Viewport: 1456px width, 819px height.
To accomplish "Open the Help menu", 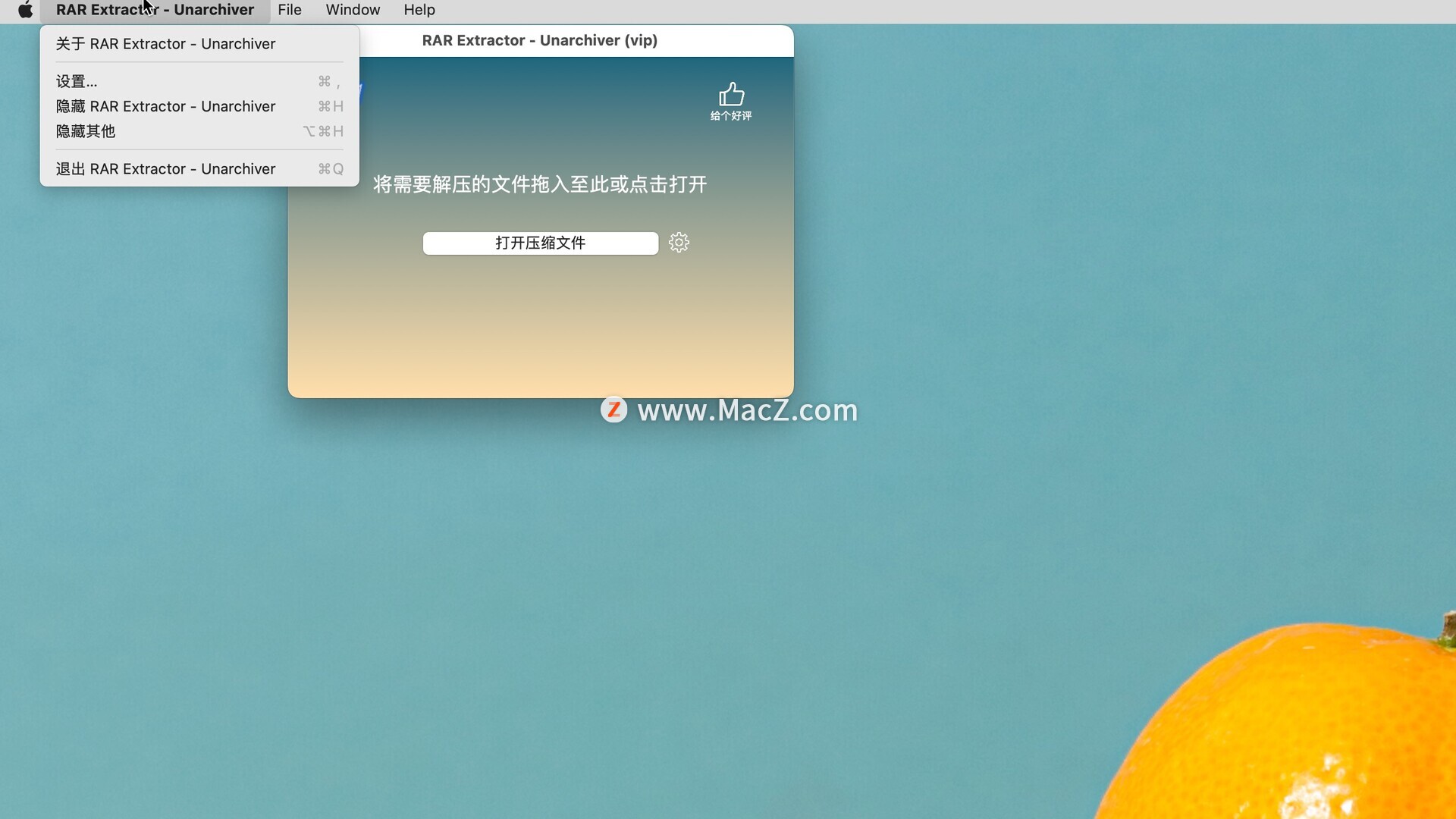I will [419, 10].
